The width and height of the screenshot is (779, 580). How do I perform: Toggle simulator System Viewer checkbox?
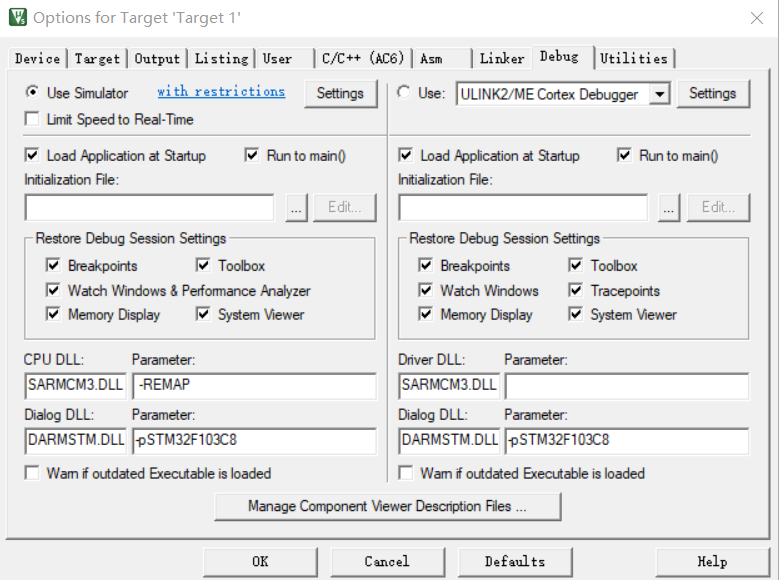203,315
